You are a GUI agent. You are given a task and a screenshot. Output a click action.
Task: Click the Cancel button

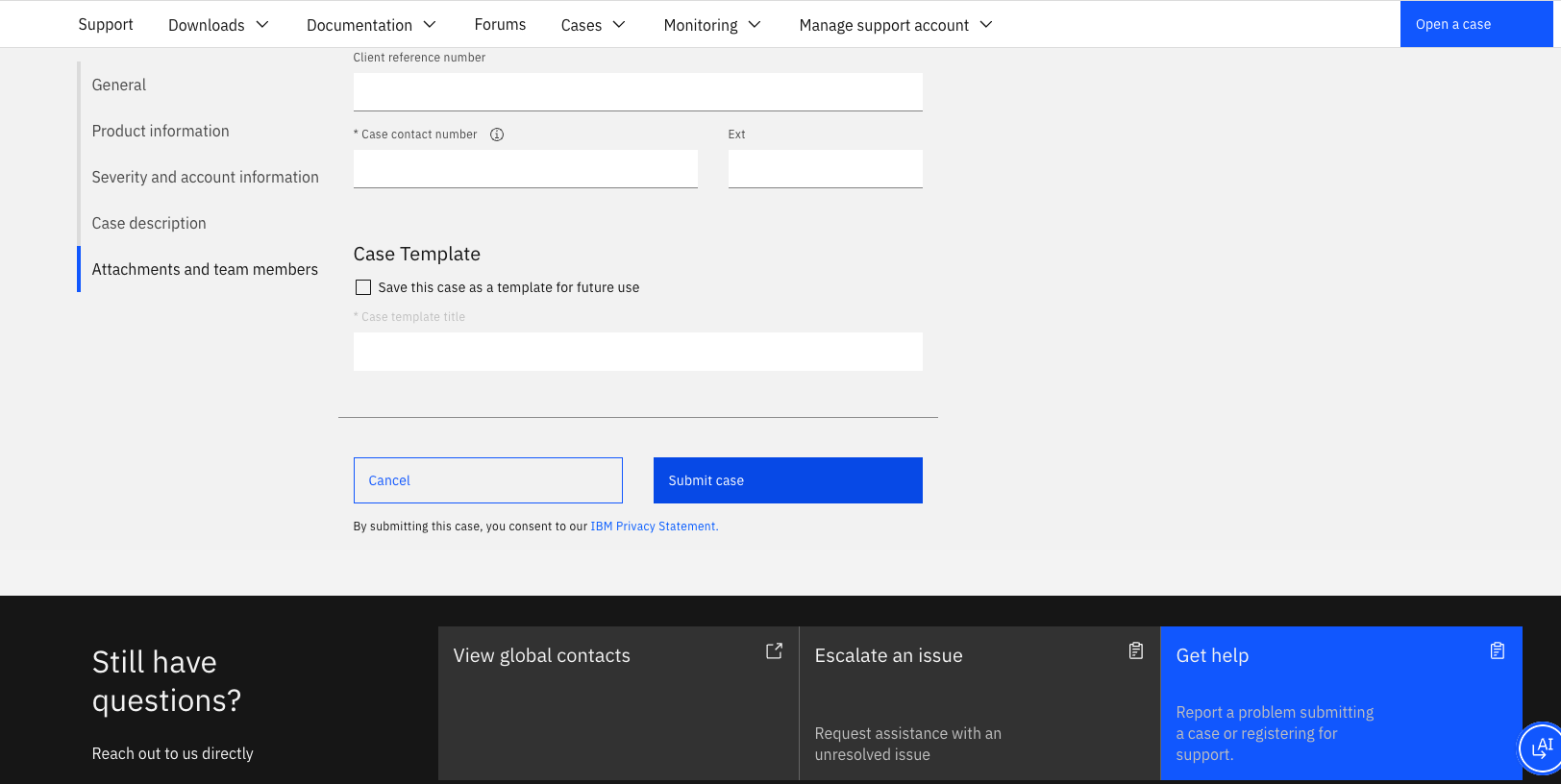488,480
